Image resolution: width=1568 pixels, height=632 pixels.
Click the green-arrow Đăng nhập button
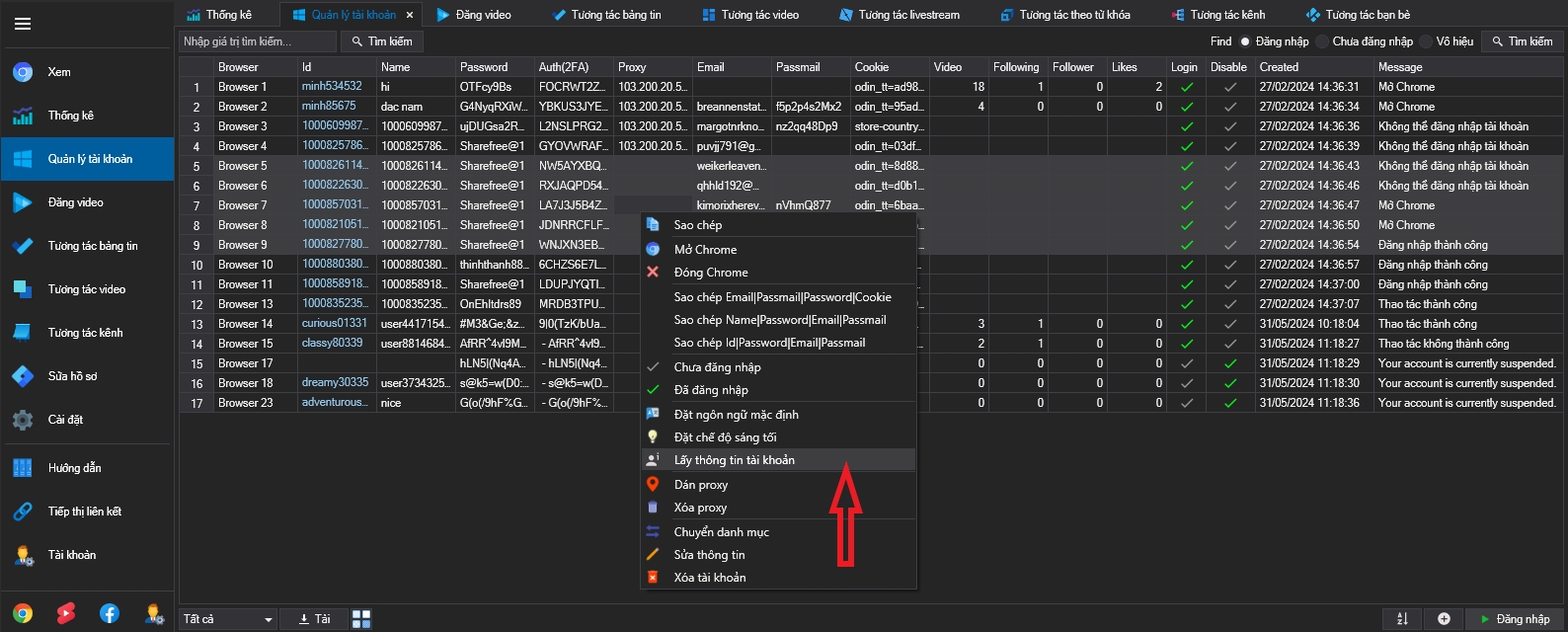tap(1515, 619)
